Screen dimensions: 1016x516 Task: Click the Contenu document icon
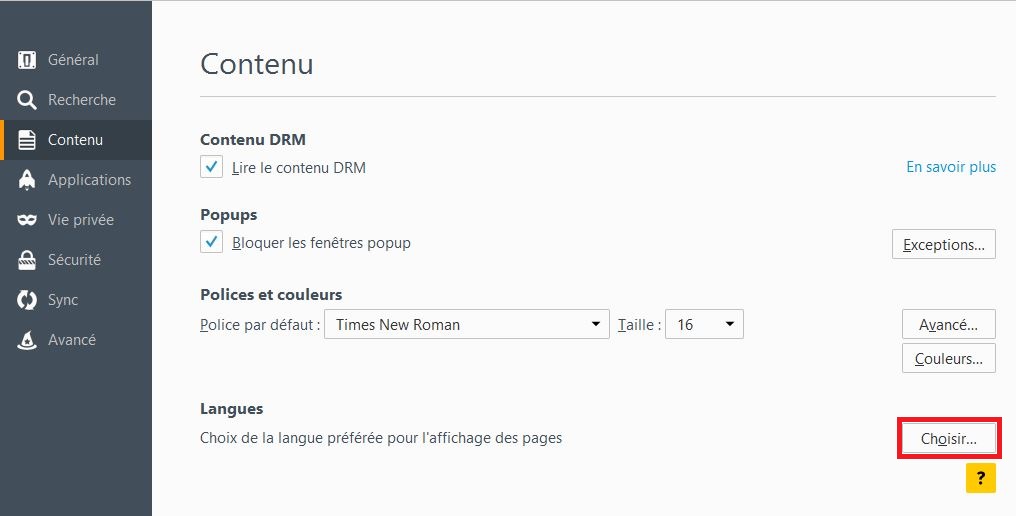tap(27, 140)
